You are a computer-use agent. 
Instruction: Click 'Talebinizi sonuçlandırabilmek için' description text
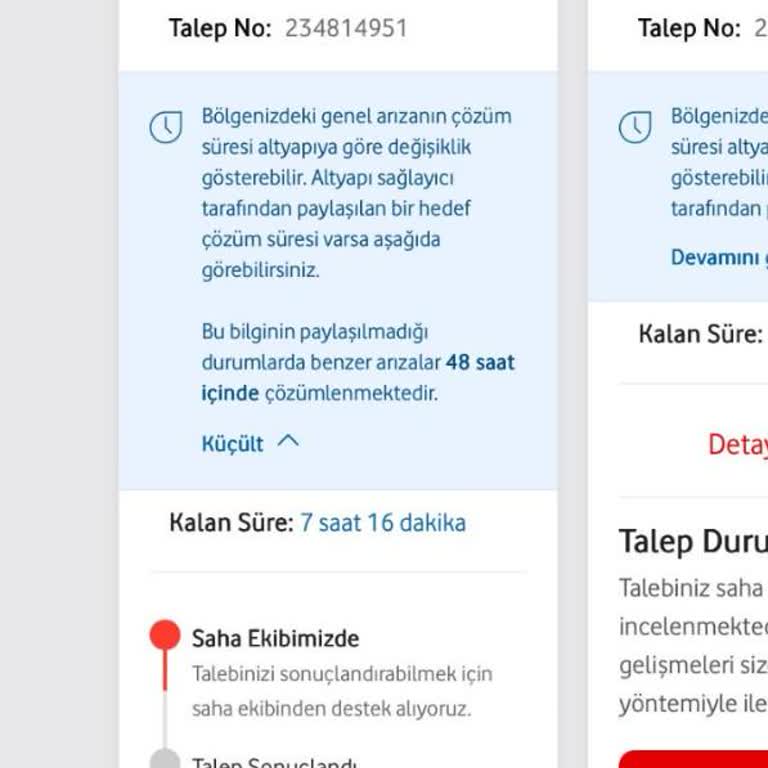tap(342, 691)
